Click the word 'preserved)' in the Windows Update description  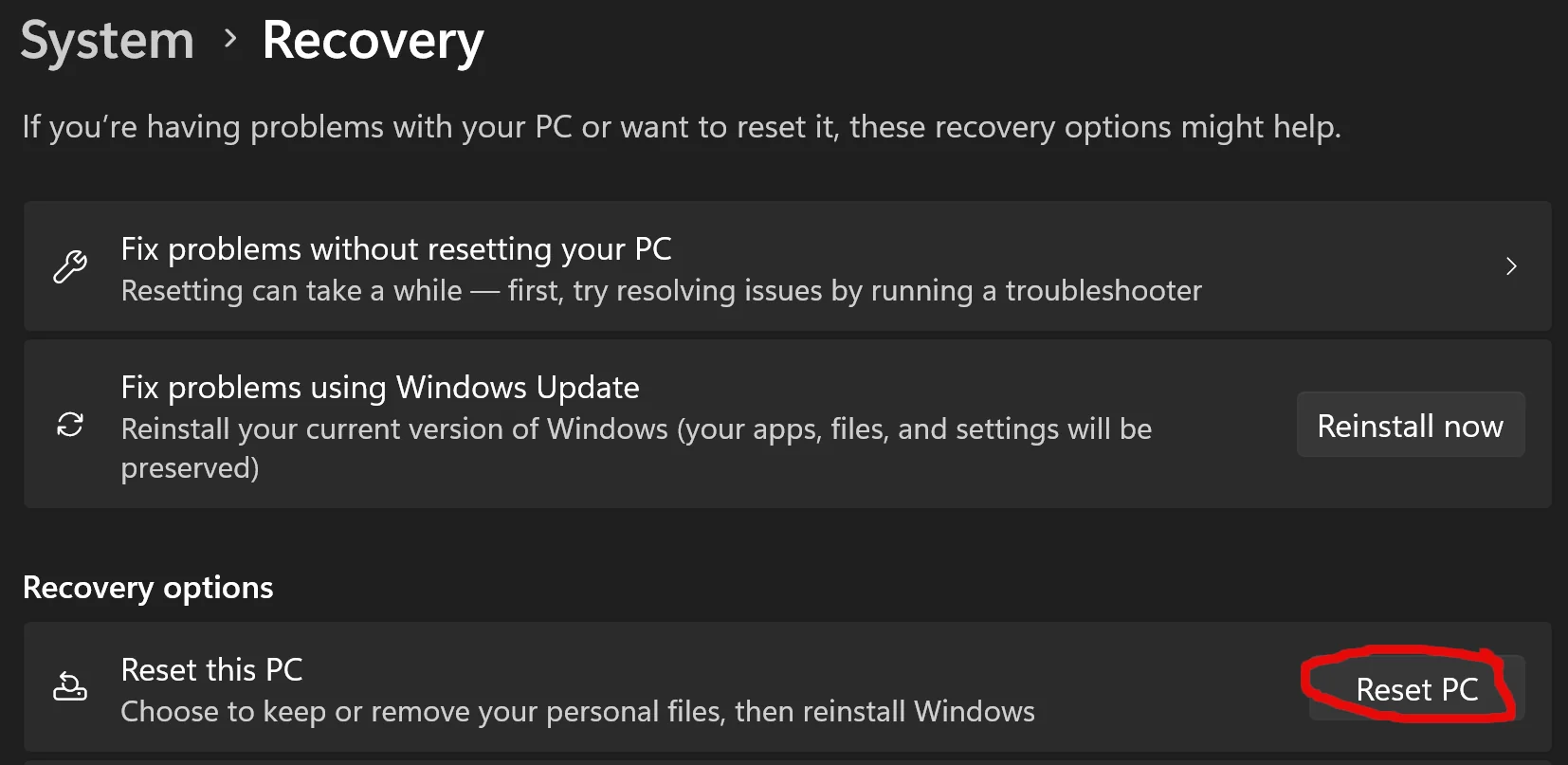[x=190, y=468]
